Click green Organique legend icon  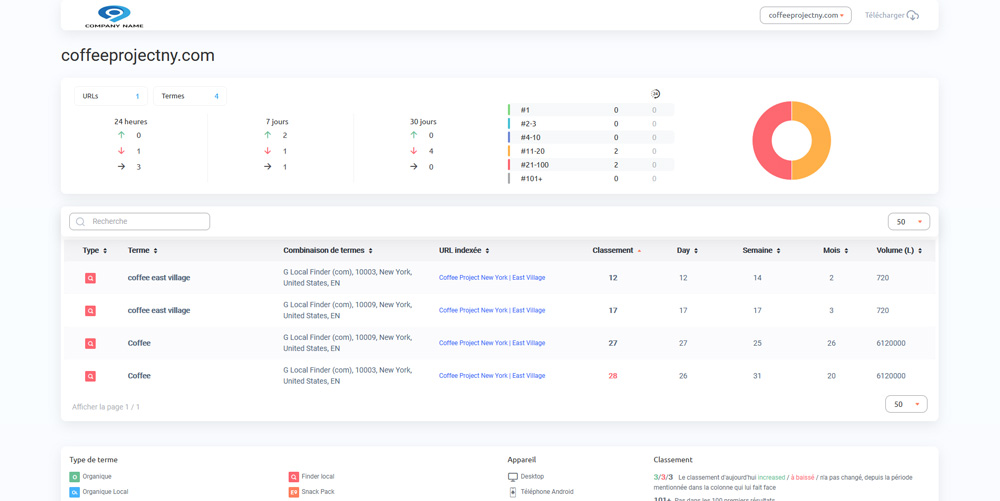pyautogui.click(x=75, y=477)
